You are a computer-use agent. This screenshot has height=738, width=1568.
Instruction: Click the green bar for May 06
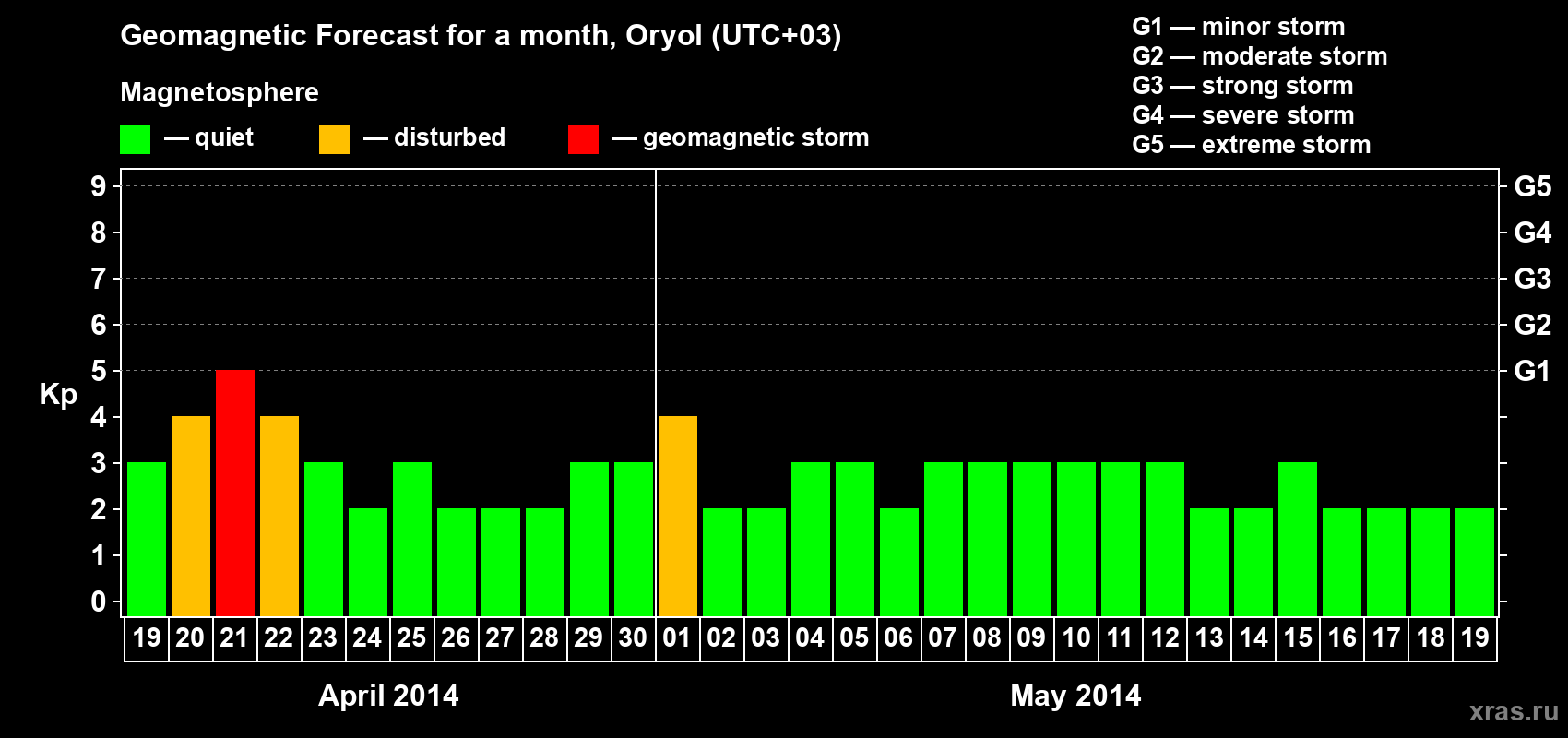tap(899, 562)
